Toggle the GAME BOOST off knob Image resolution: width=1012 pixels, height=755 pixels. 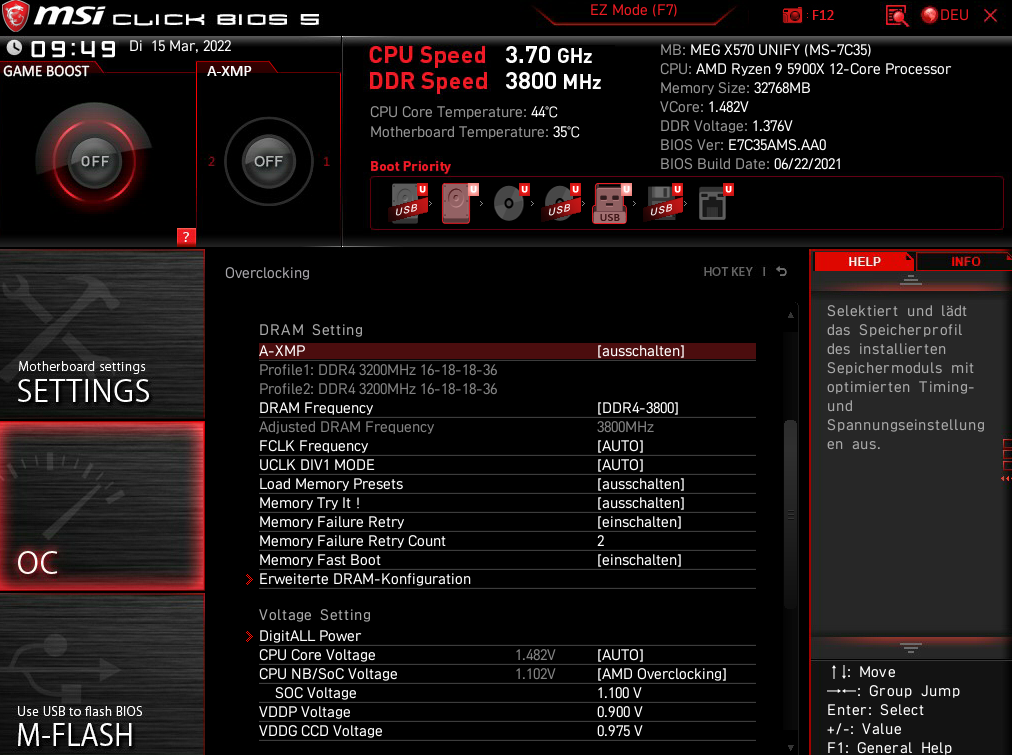(x=94, y=161)
